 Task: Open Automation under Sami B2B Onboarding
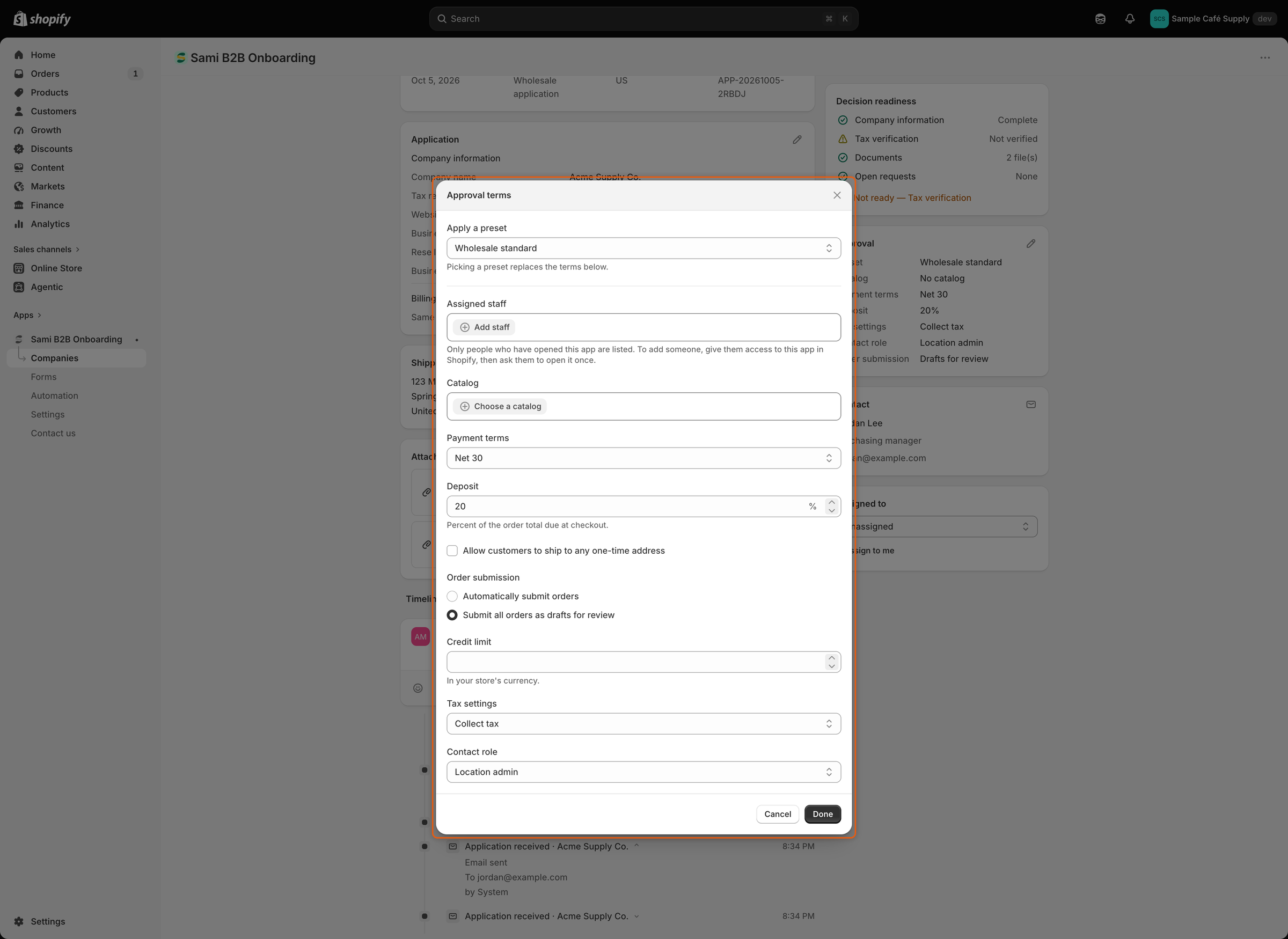[55, 395]
